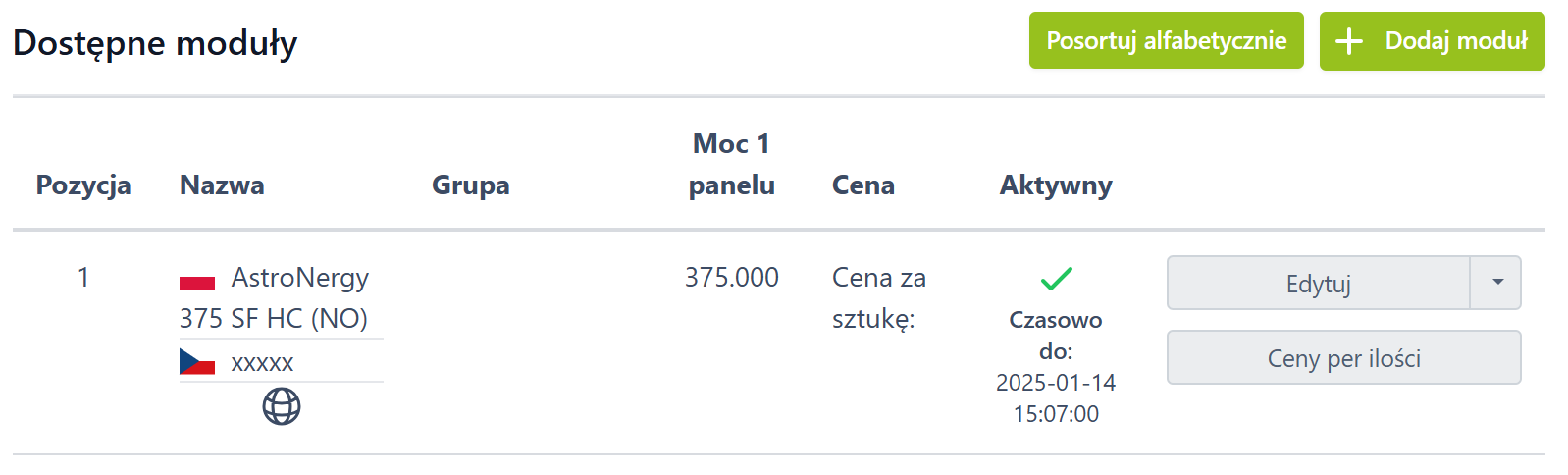The height and width of the screenshot is (475, 1568).
Task: Click the Moc 1 panelu header
Action: 731,165
